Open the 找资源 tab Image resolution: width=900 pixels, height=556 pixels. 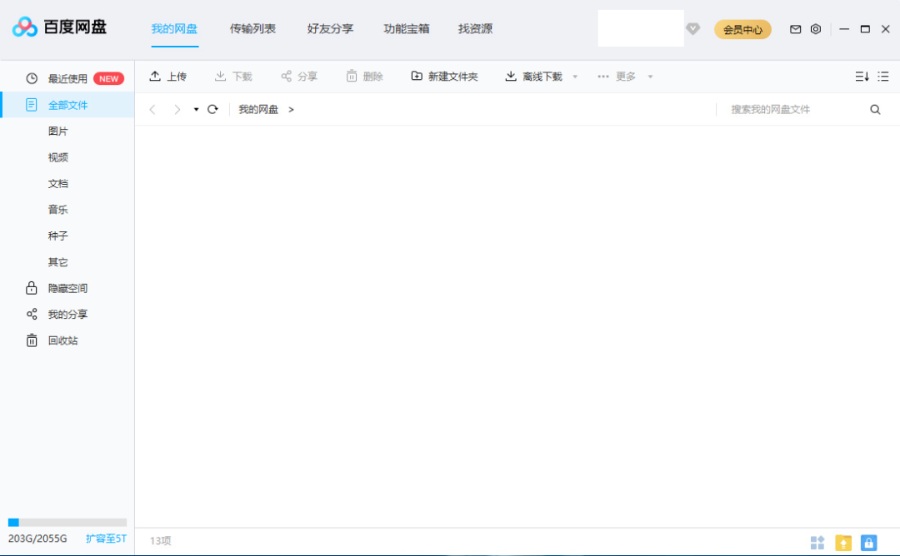tap(475, 29)
